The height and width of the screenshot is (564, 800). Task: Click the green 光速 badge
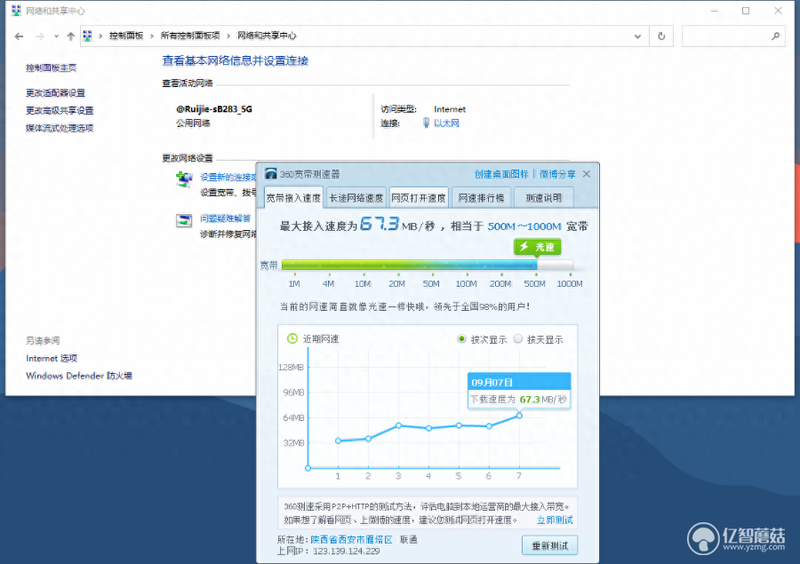(x=537, y=247)
